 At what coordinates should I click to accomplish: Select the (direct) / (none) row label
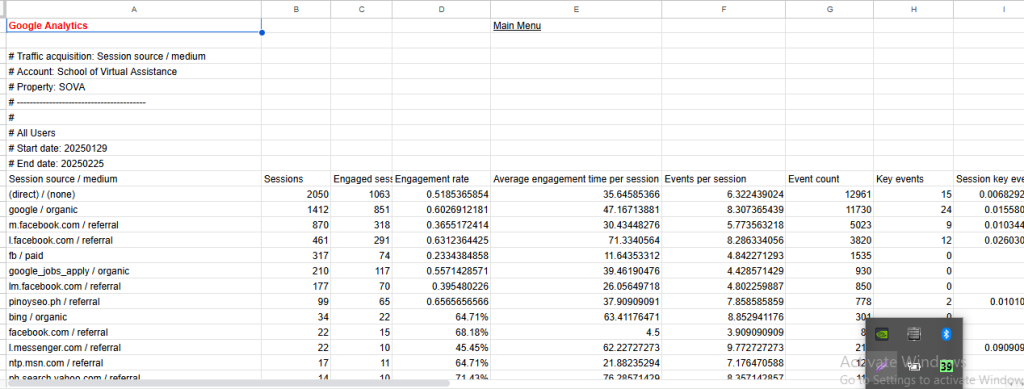click(134, 194)
